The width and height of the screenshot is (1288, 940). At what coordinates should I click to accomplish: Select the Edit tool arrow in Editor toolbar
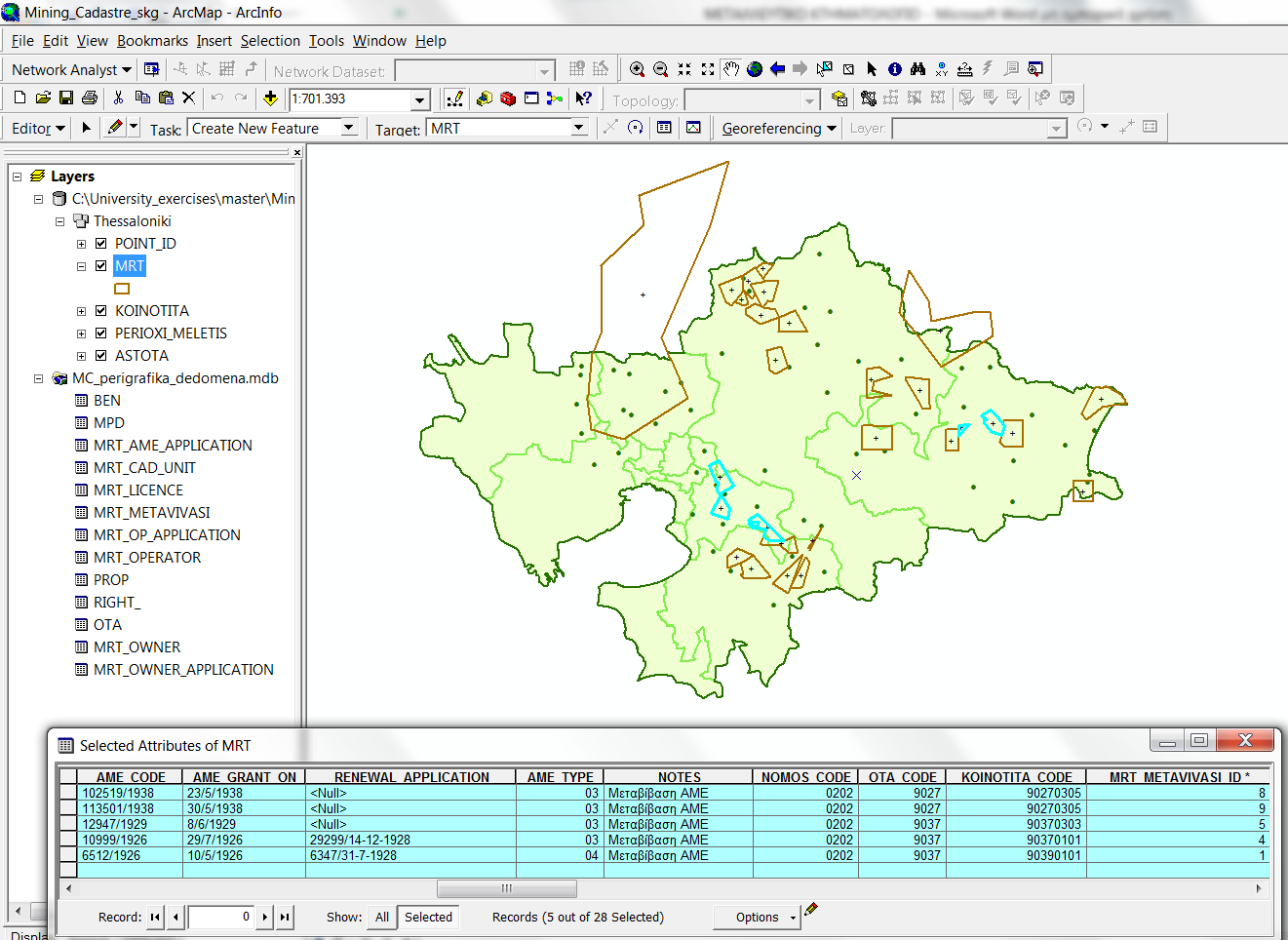pyautogui.click(x=86, y=128)
